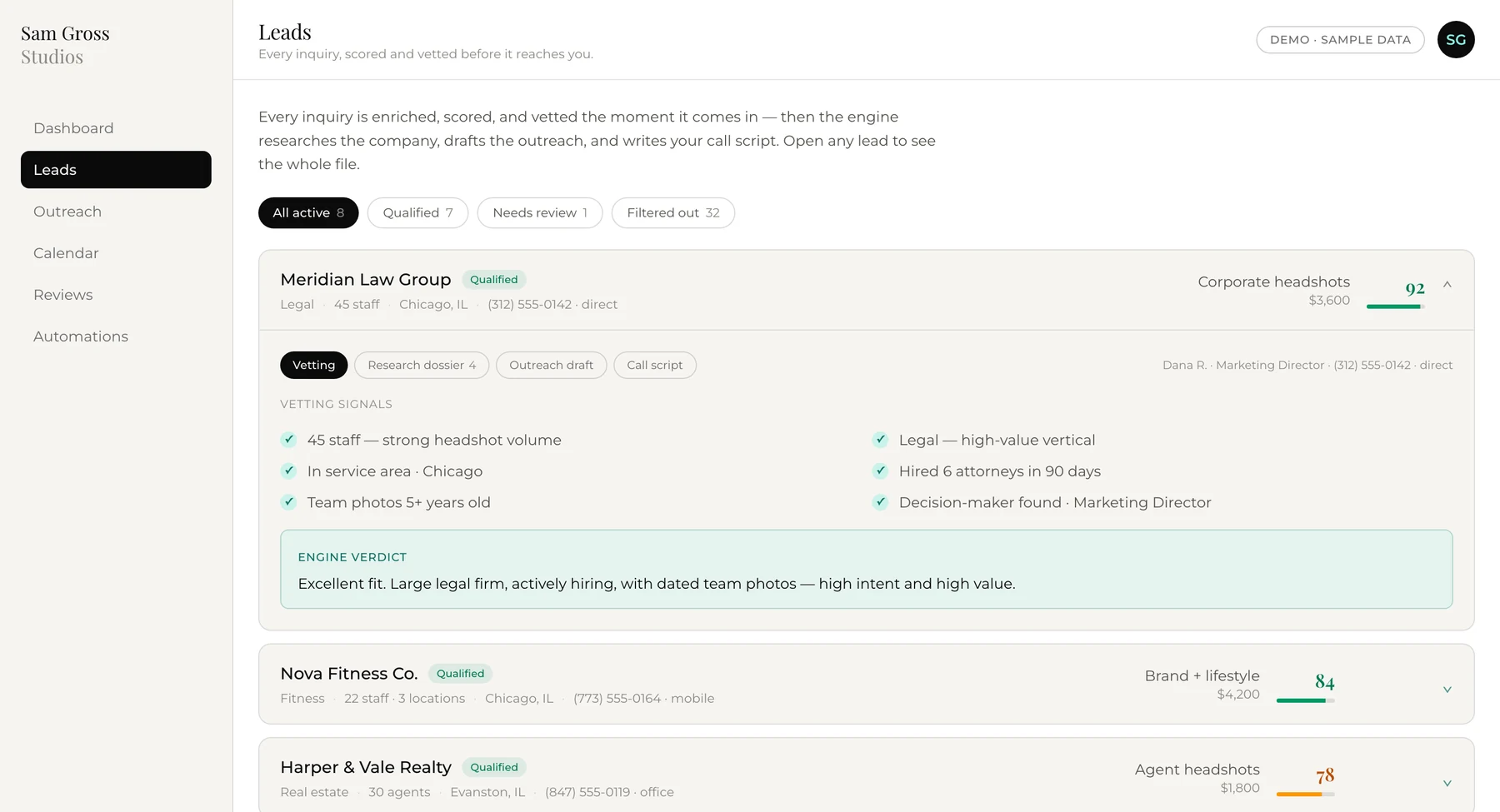Show Filtered out leads

coord(673,213)
